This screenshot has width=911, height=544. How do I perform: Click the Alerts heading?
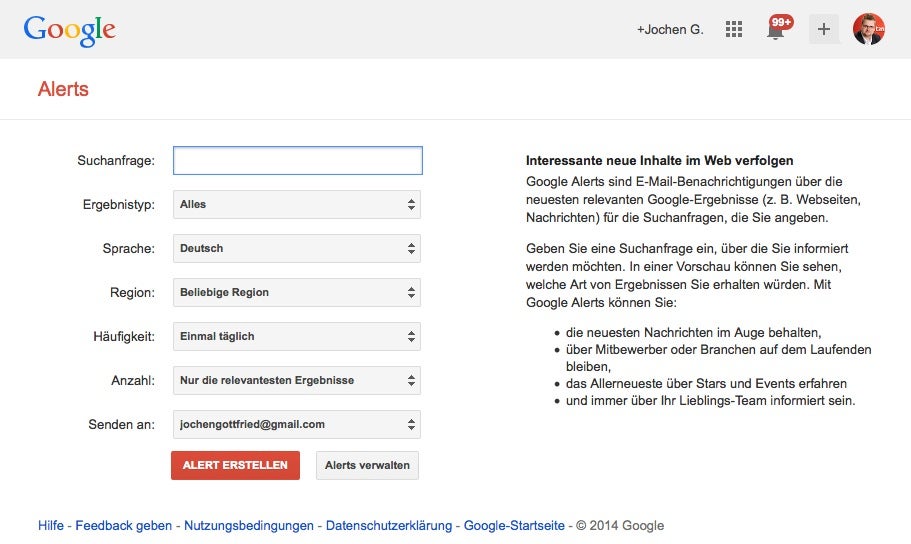pos(63,89)
